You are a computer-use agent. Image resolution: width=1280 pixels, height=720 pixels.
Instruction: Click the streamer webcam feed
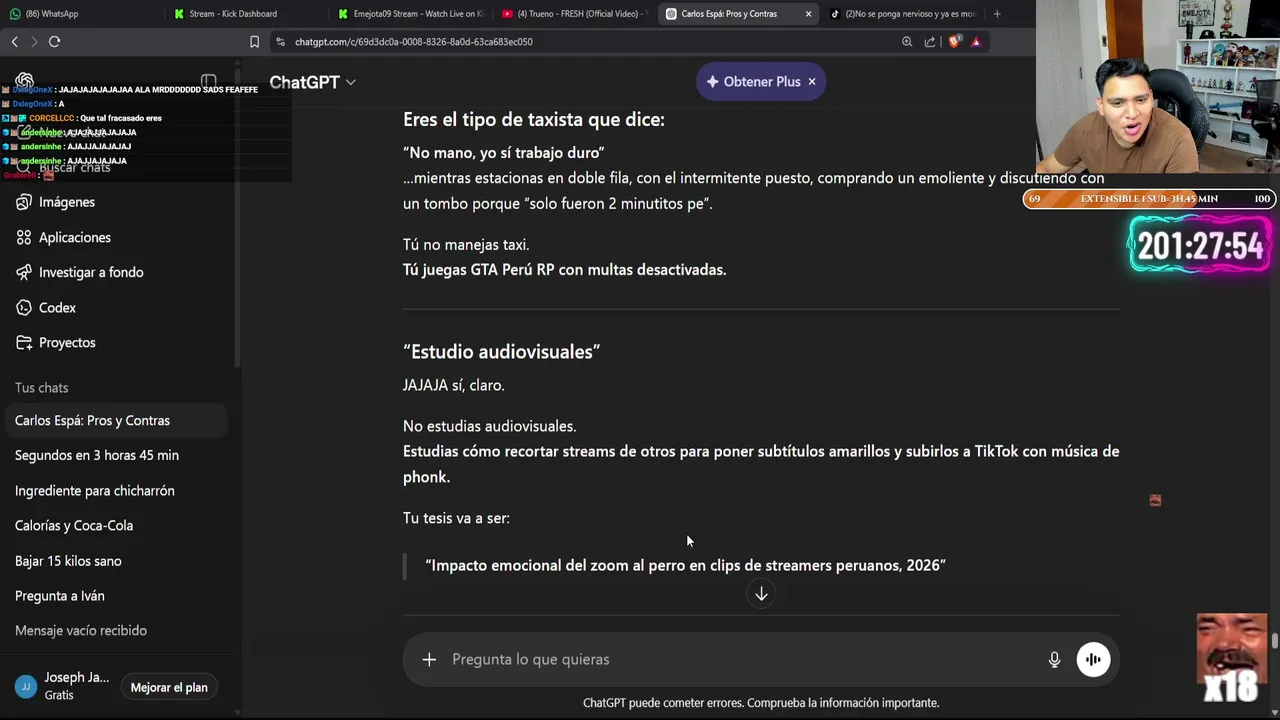(x=1158, y=88)
